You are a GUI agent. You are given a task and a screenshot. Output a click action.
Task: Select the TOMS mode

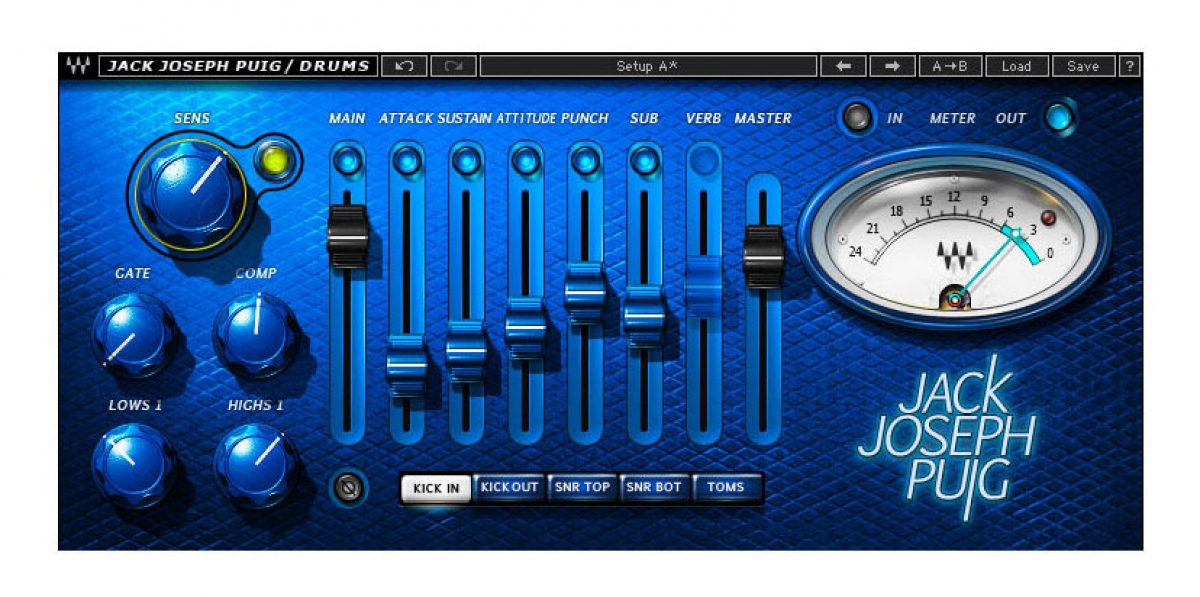click(726, 488)
